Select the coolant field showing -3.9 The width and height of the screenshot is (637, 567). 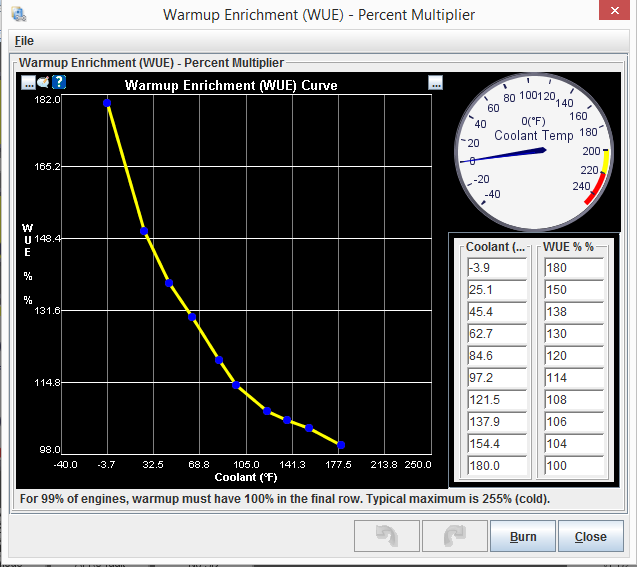[x=496, y=268]
